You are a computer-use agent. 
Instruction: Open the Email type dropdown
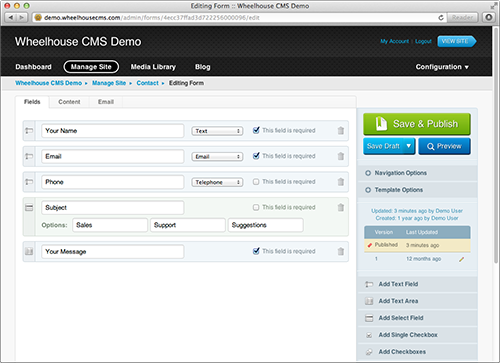[x=217, y=157]
